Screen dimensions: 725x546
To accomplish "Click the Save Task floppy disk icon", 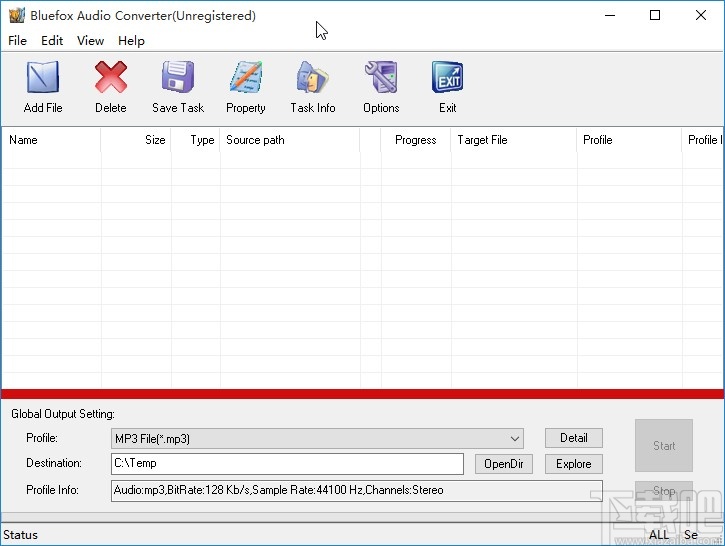I will (x=178, y=77).
